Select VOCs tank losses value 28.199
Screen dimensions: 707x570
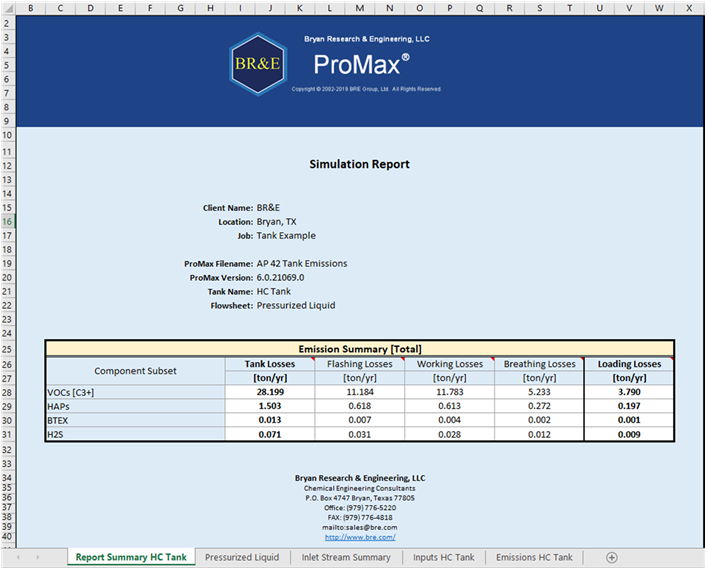point(270,392)
